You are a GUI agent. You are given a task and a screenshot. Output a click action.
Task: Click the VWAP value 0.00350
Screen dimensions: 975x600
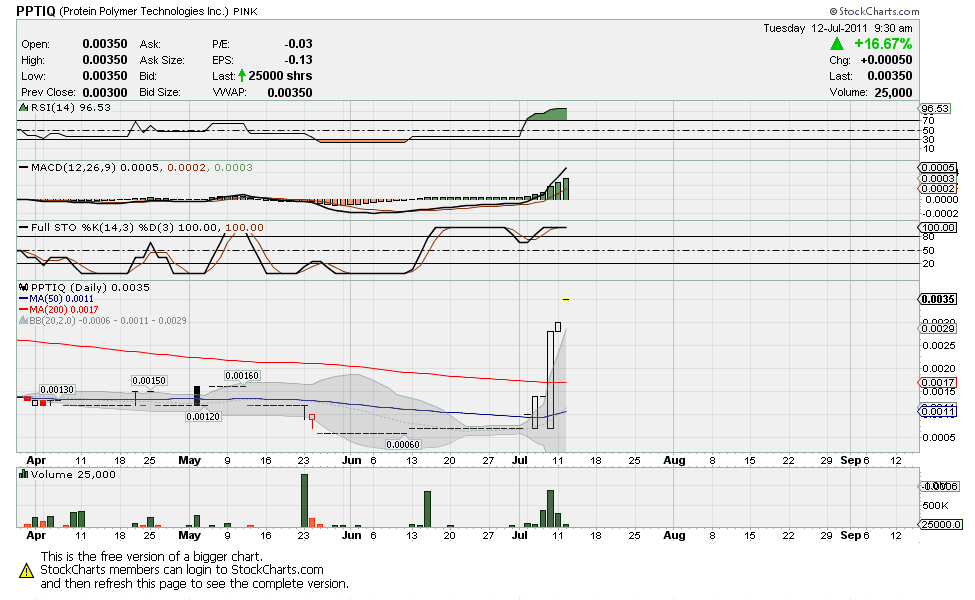290,92
